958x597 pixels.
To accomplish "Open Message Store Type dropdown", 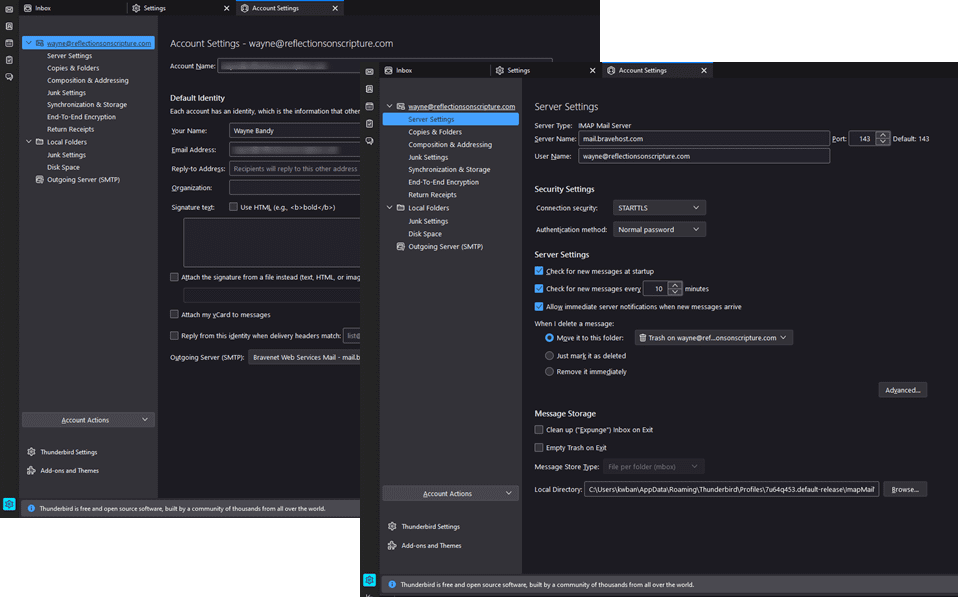I will pos(654,467).
